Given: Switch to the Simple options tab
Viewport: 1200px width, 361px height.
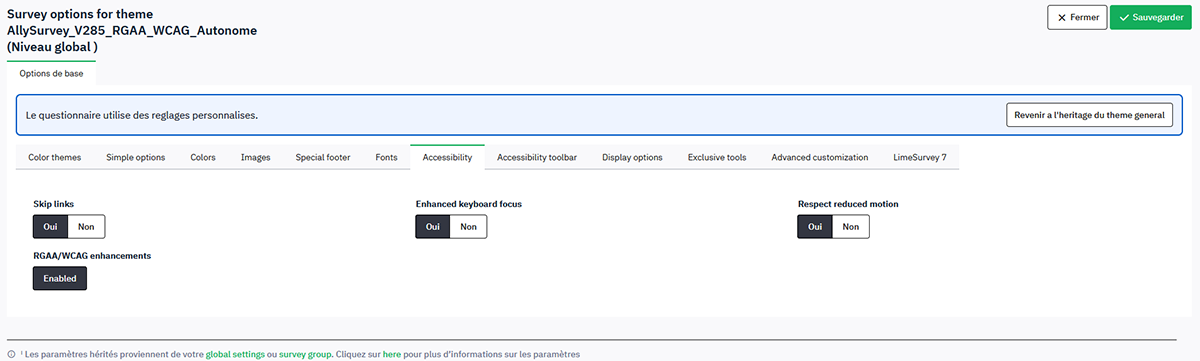Looking at the screenshot, I should pos(136,157).
